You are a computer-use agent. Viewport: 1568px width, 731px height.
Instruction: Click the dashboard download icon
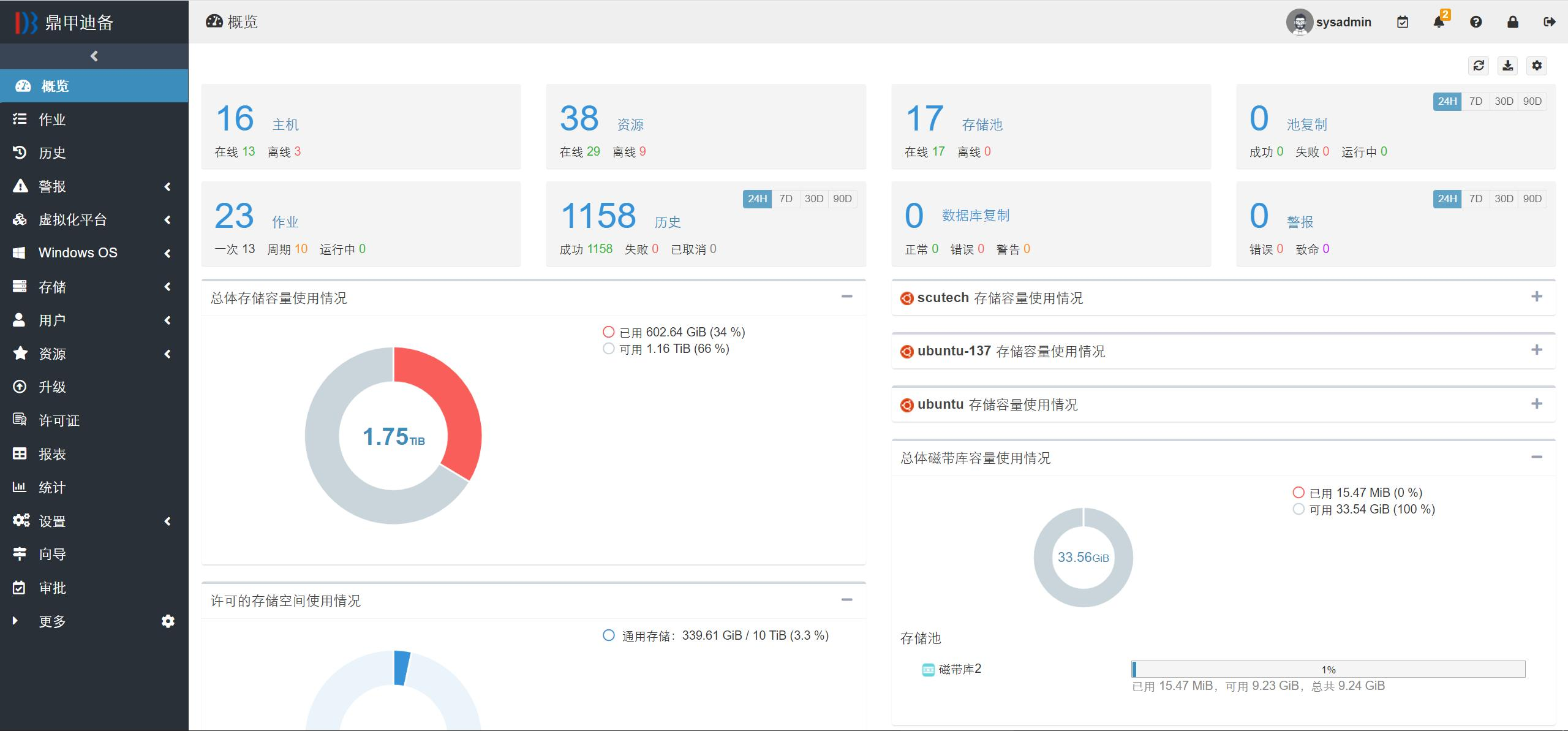pyautogui.click(x=1508, y=66)
